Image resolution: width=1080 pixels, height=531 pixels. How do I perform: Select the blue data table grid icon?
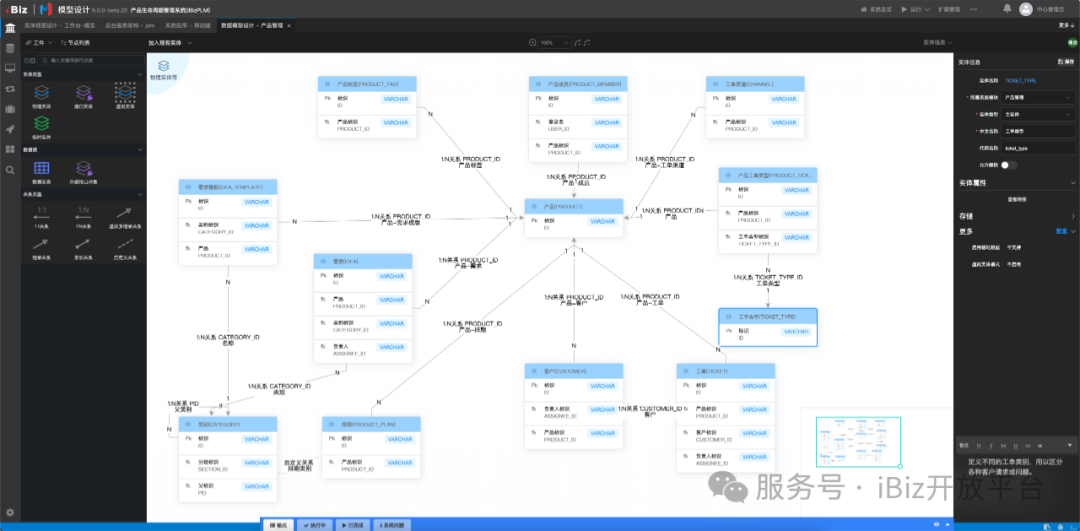[x=41, y=167]
